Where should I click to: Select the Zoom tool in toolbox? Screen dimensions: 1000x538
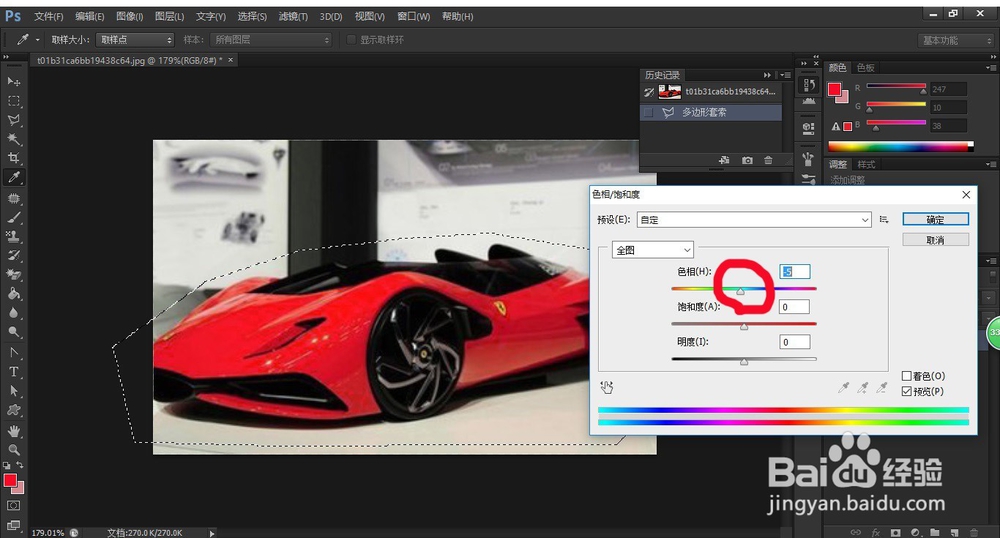pyautogui.click(x=13, y=449)
